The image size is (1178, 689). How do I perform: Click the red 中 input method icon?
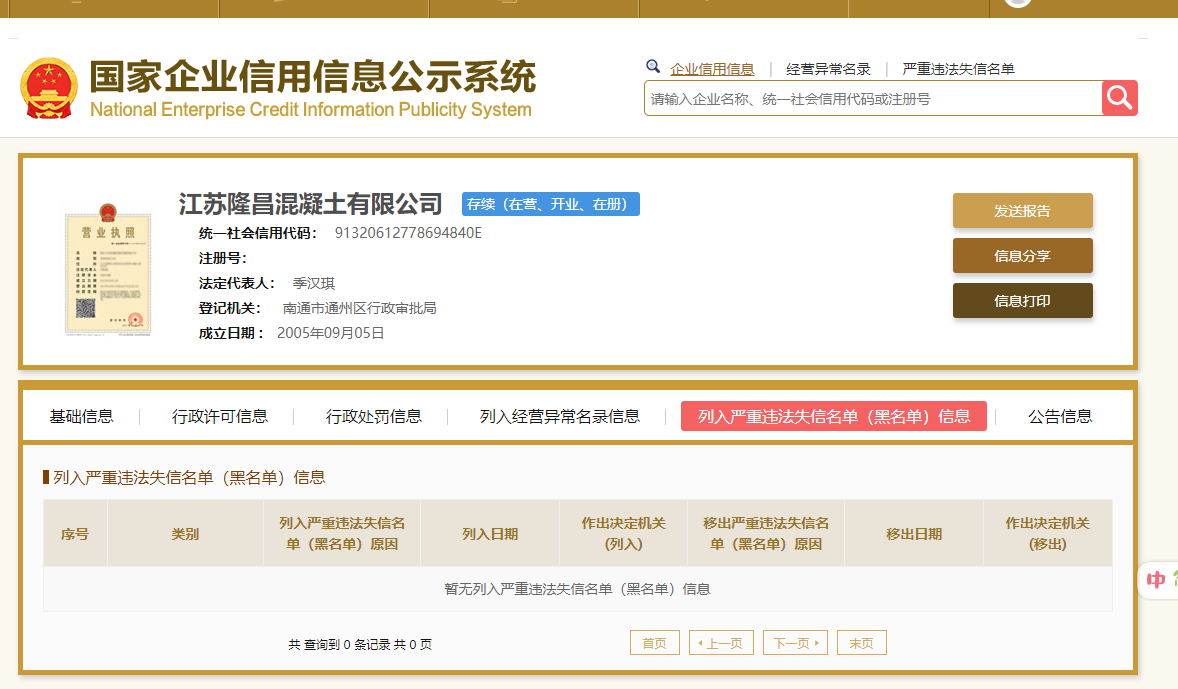pos(1156,580)
